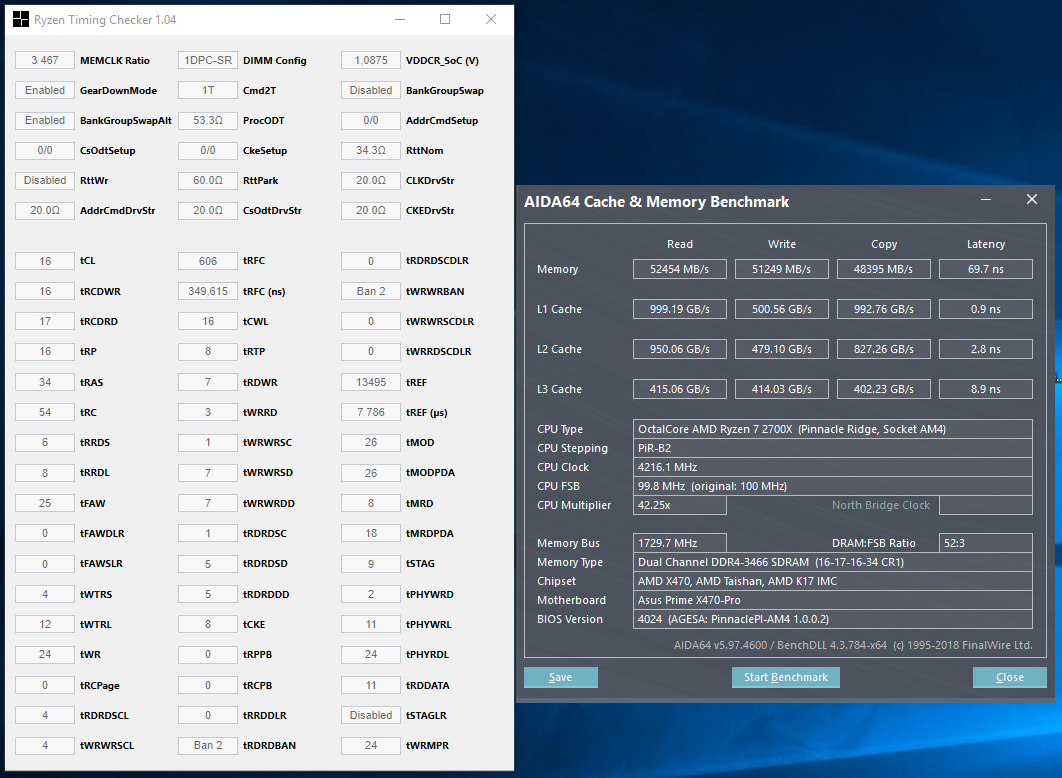Click Start Benchmark button
1062x778 pixels.
786,677
